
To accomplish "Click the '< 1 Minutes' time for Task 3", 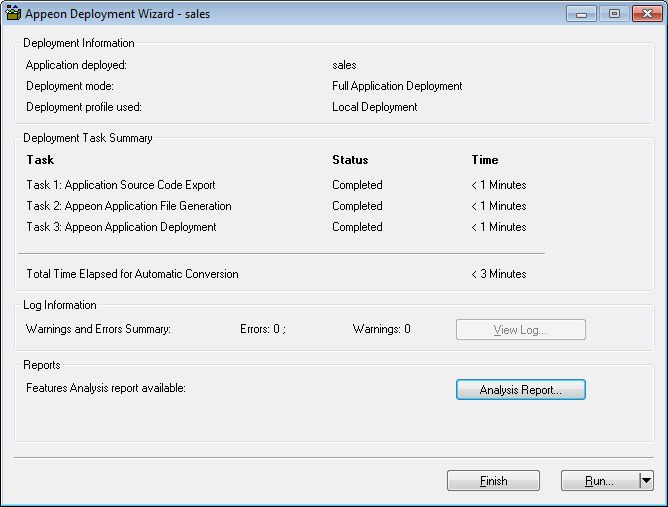I will tap(499, 227).
